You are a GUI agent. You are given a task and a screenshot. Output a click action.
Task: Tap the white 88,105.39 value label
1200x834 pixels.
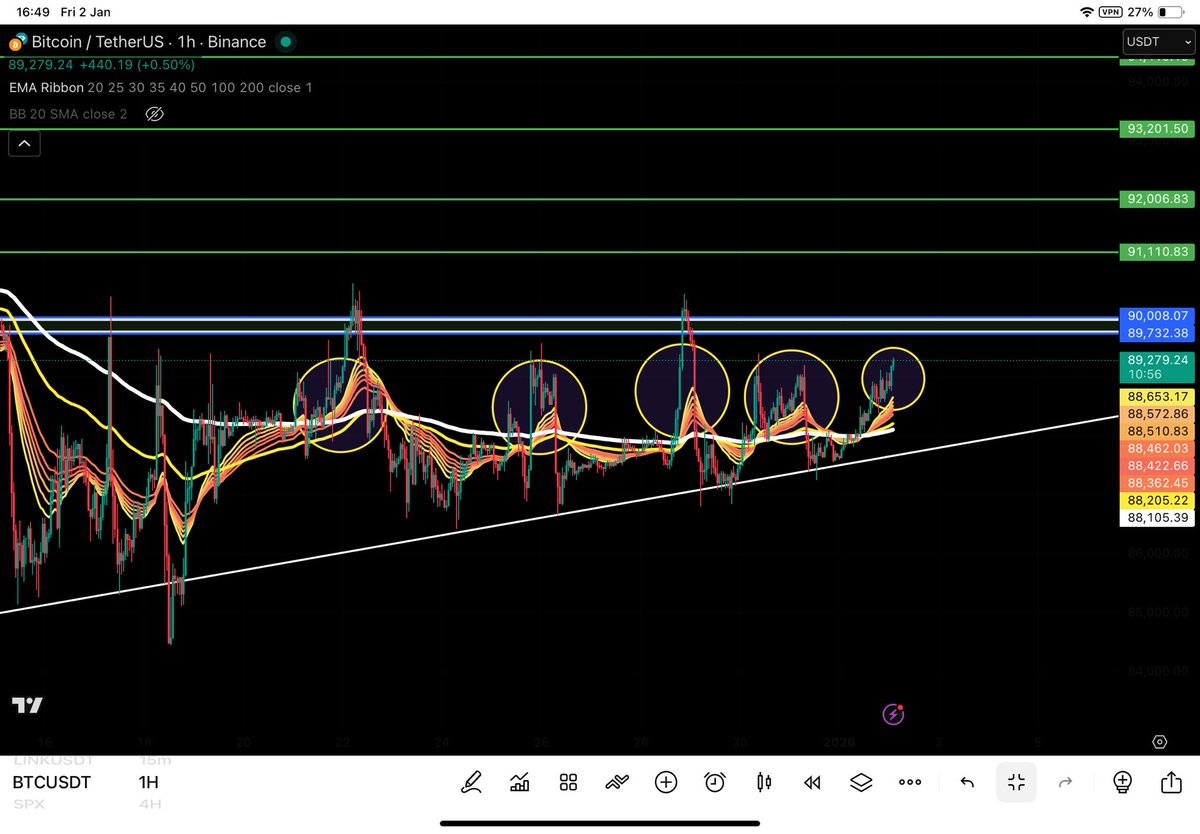[1158, 517]
